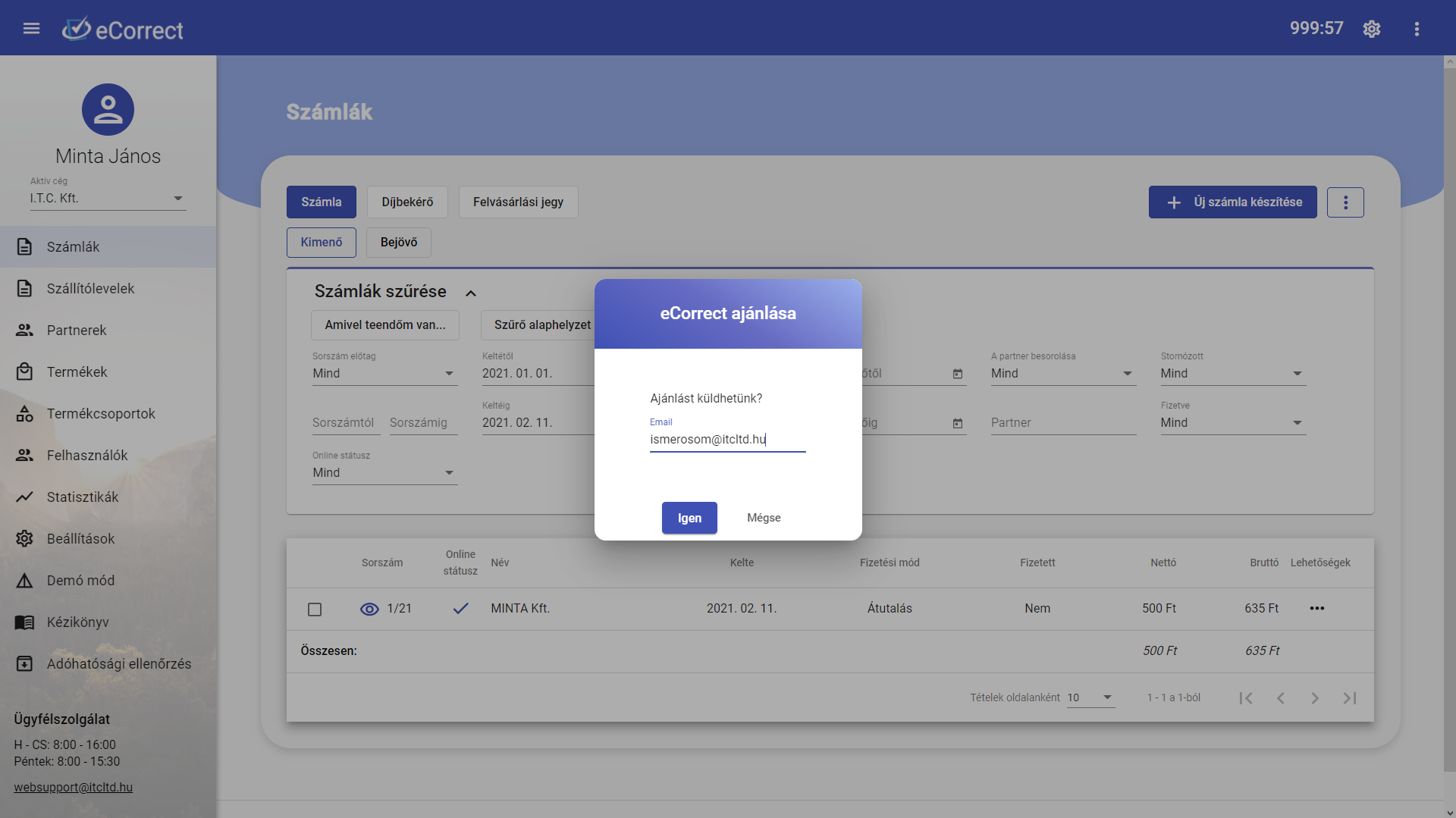Open the Online státusz dropdown
This screenshot has width=1456, height=818.
(385, 472)
